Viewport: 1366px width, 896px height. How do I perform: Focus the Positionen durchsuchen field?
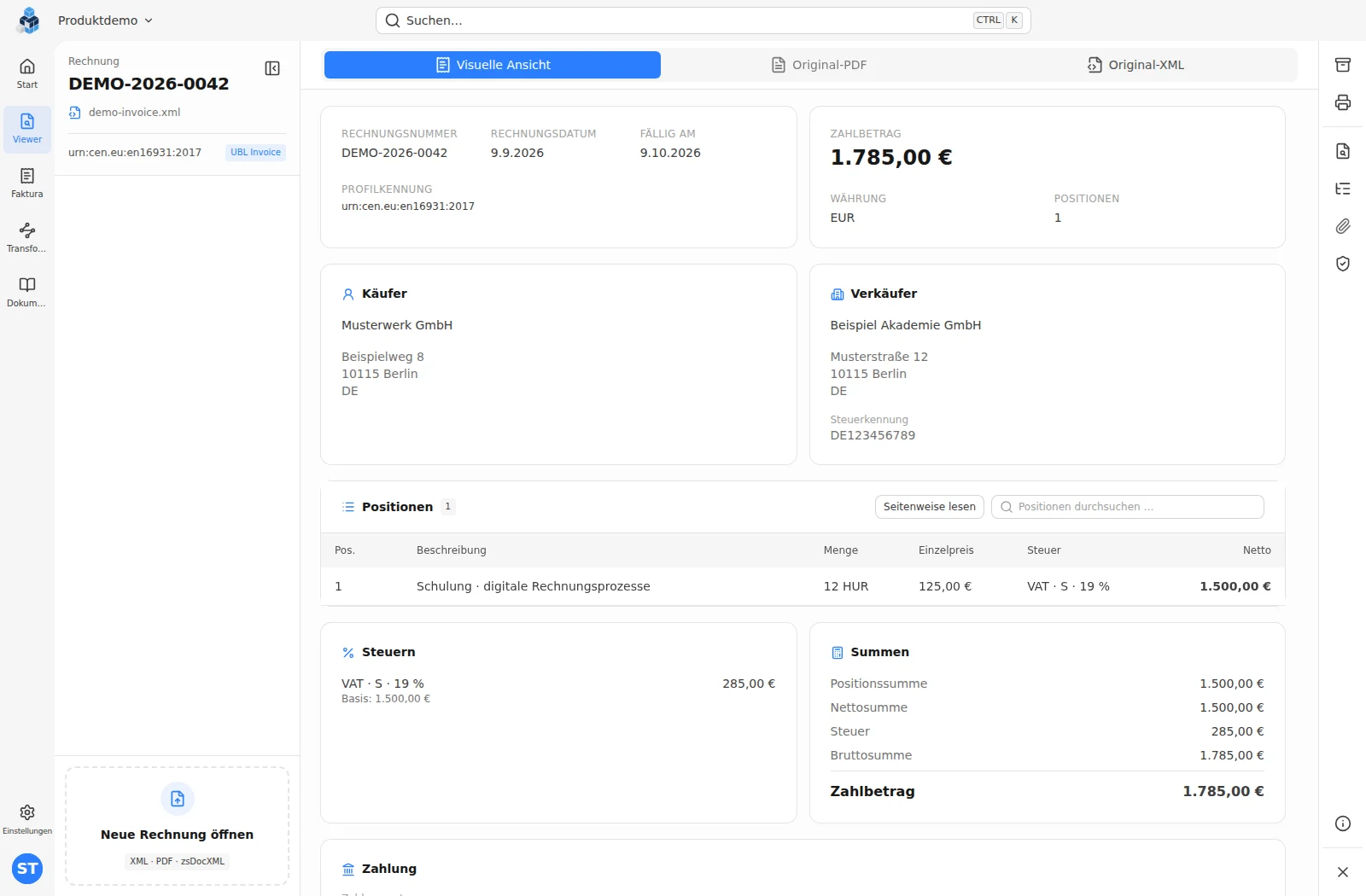(x=1128, y=507)
